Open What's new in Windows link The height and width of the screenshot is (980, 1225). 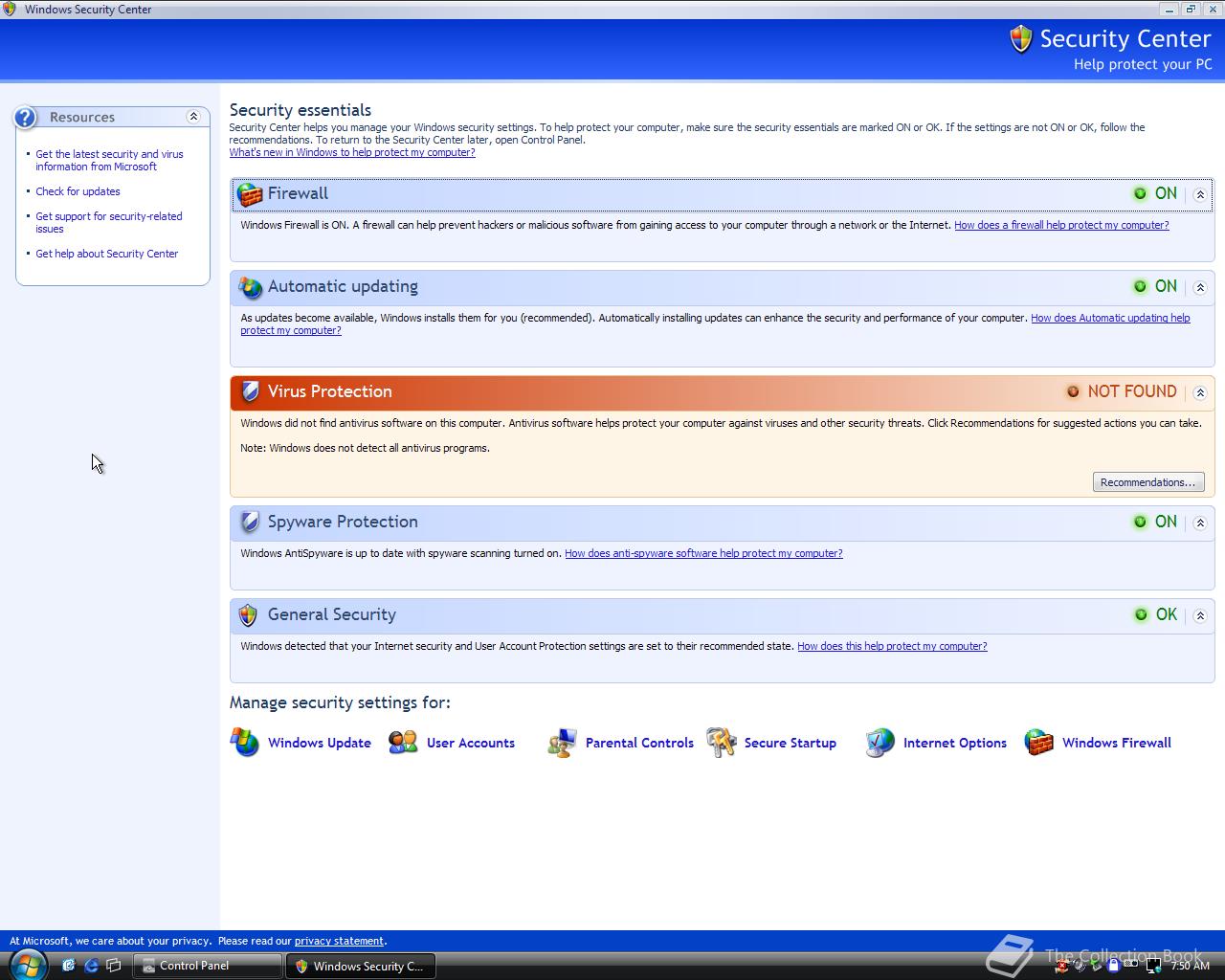352,152
